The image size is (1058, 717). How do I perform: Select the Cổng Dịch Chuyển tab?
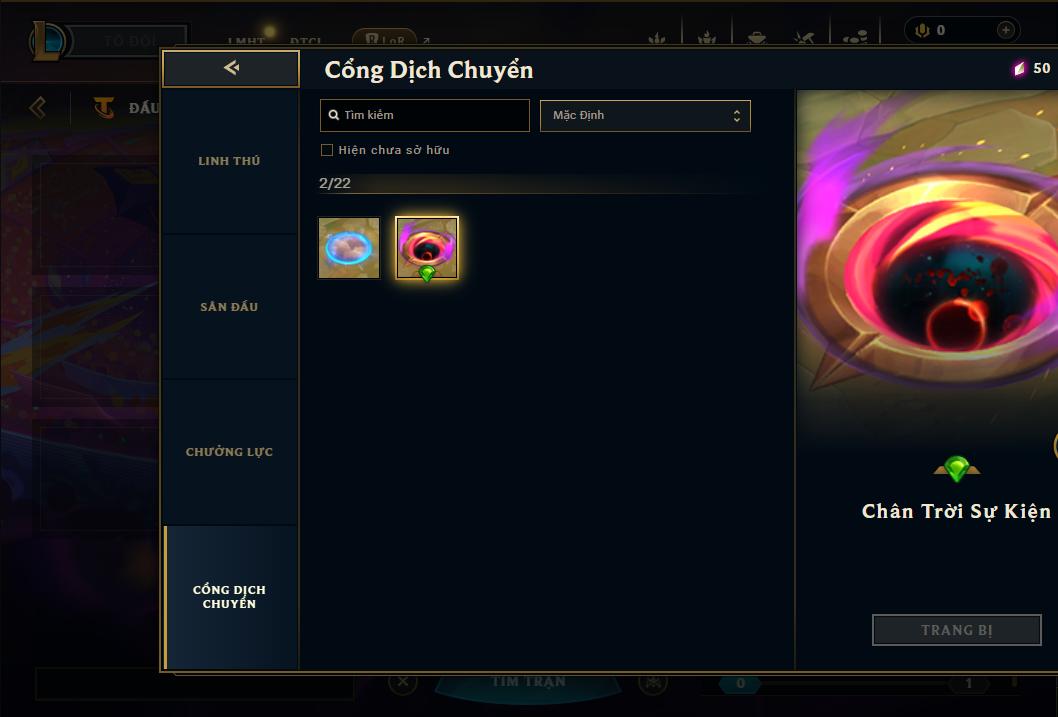229,597
